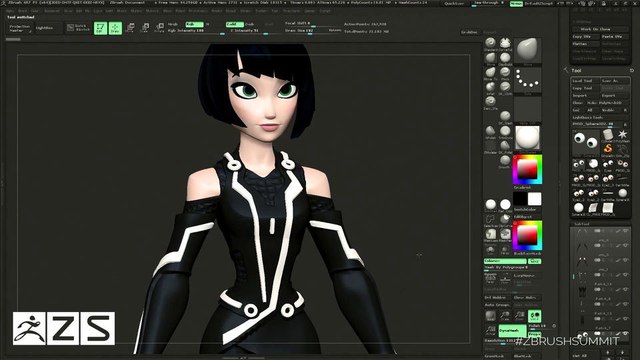Pick the SimpleBrush S tool icon
Screen dimensions: 640x360
608,148
